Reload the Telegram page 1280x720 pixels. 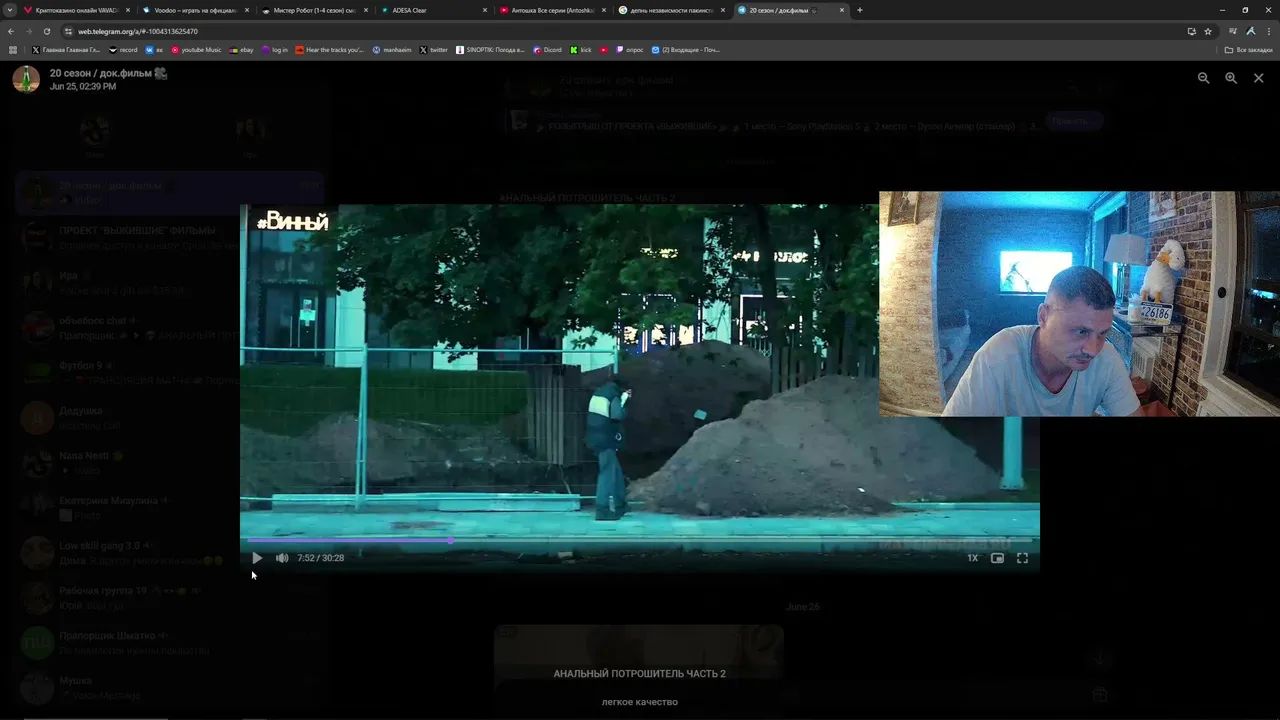pos(47,31)
